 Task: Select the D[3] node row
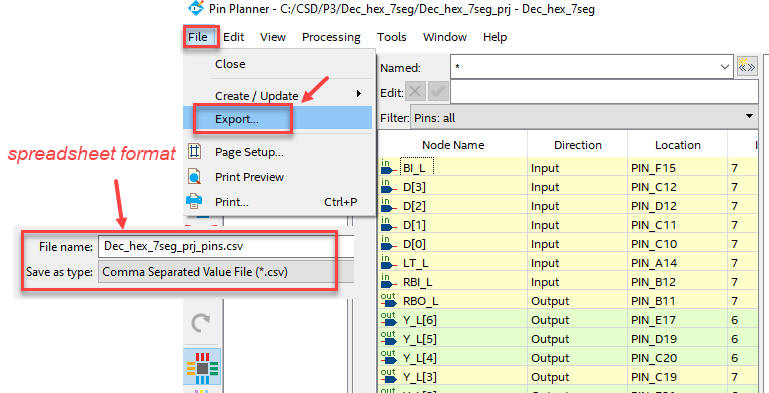(568, 187)
